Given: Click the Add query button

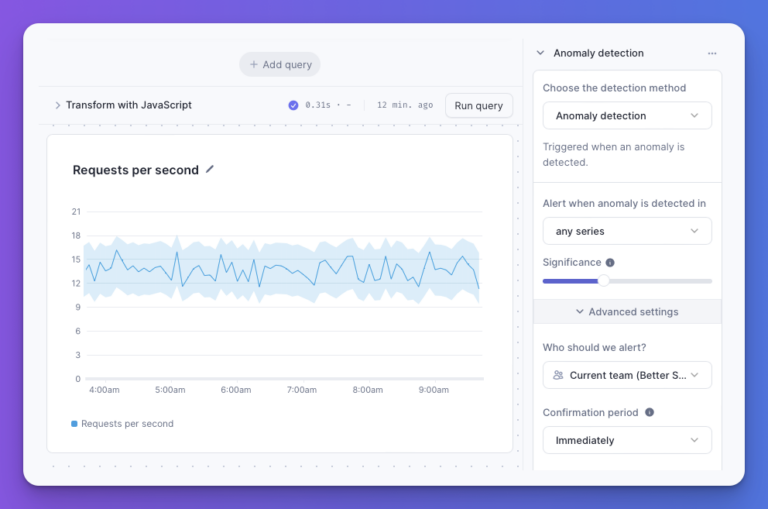Looking at the screenshot, I should coord(280,64).
